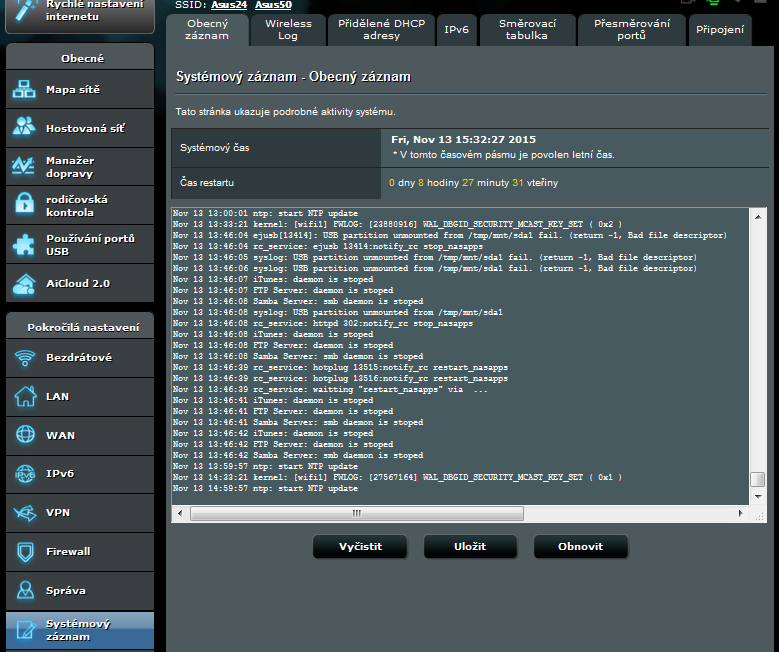The height and width of the screenshot is (652, 779).
Task: Open the Mapa sítě network map icon
Action: click(x=25, y=90)
